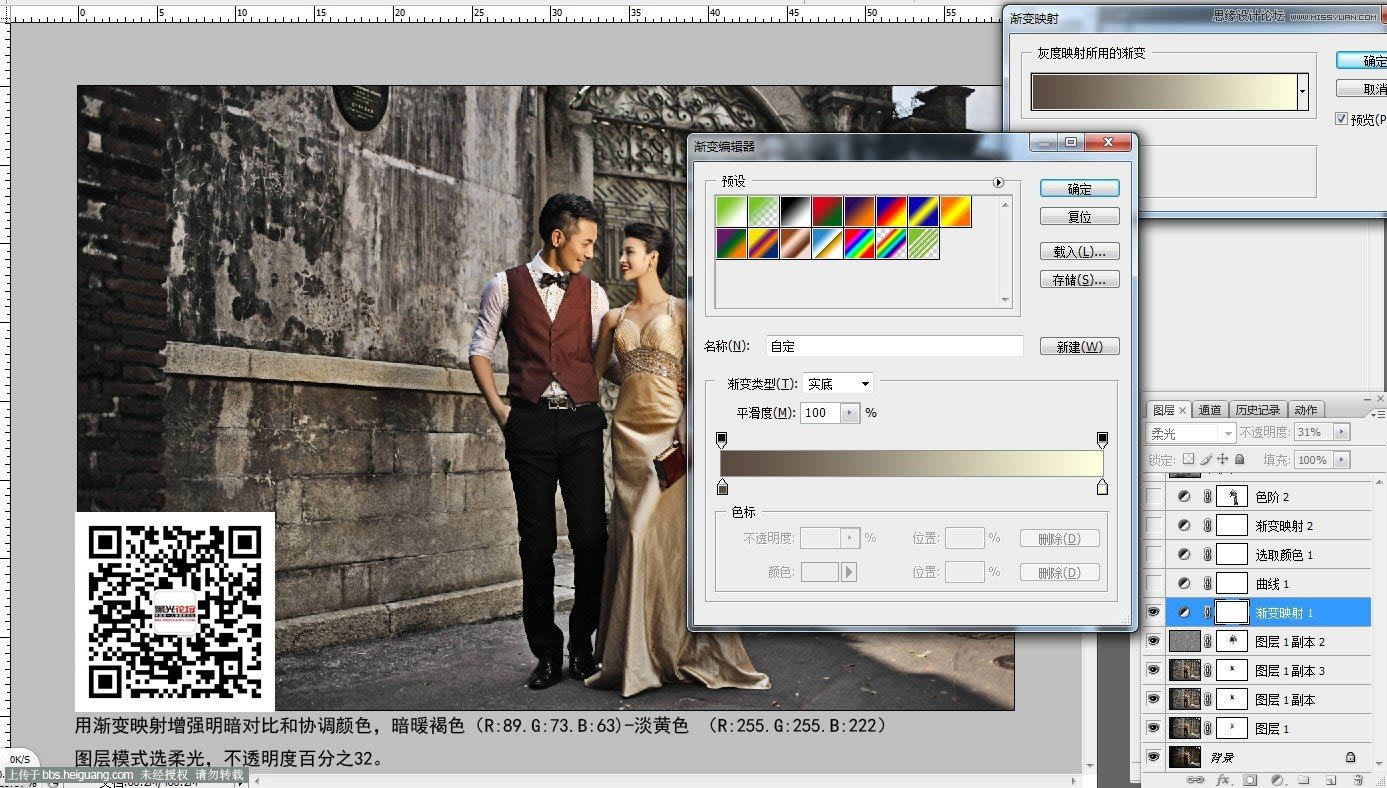1387x788 pixels.
Task: Select the right opacity stop above gradient
Action: pos(1102,440)
